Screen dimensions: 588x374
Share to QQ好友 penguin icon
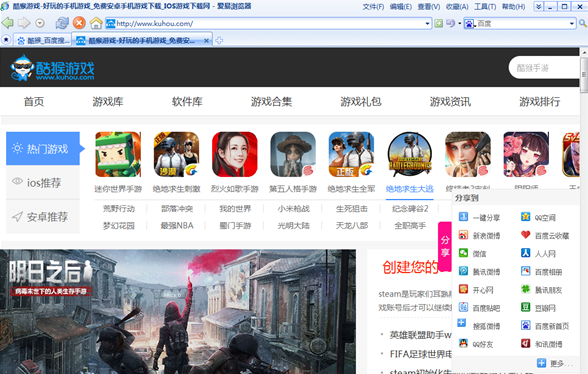(x=464, y=344)
